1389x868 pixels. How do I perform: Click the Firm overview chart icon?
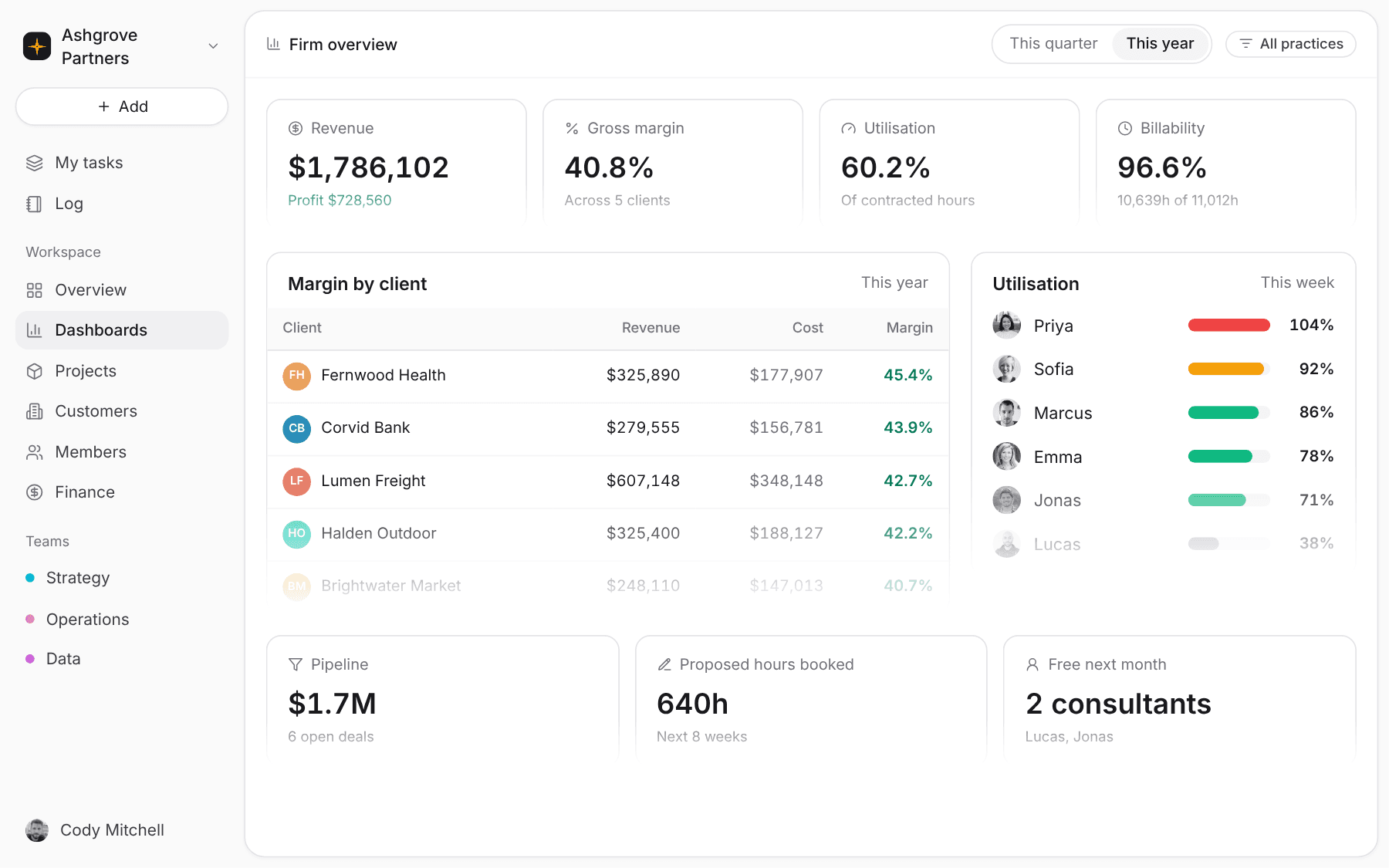[273, 44]
